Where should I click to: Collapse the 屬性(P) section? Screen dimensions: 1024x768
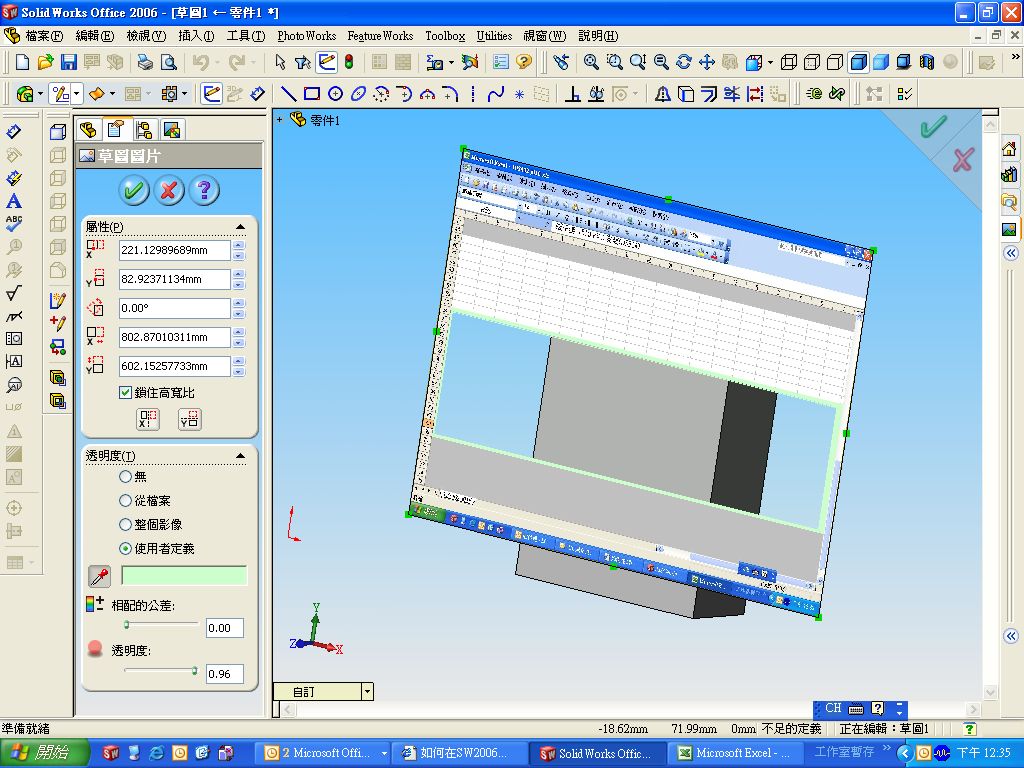click(x=240, y=227)
